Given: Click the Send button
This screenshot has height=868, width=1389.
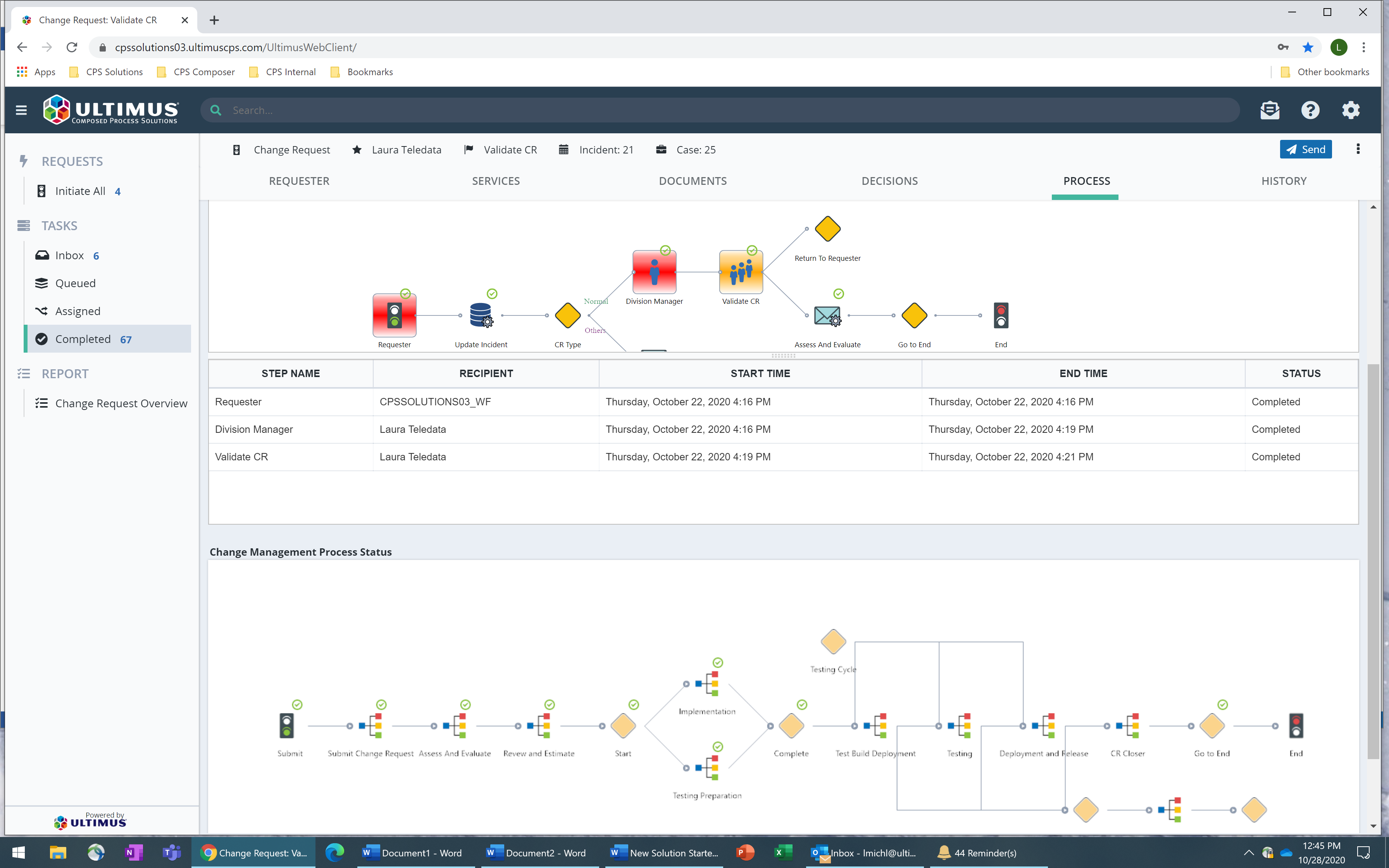Looking at the screenshot, I should pos(1305,149).
